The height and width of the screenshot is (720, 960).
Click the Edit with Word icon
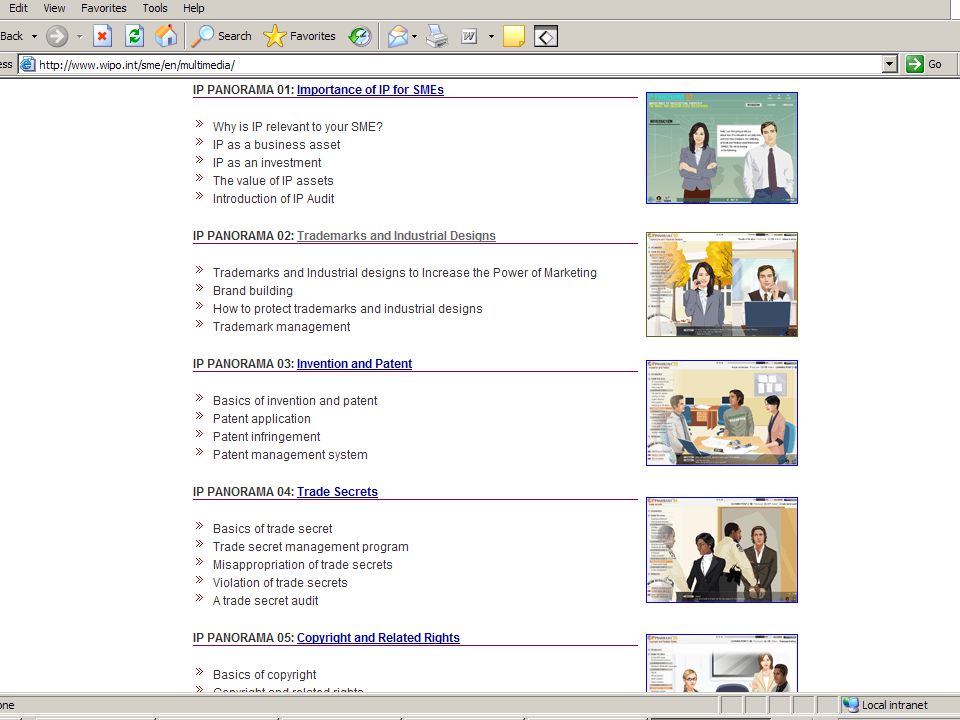click(469, 36)
